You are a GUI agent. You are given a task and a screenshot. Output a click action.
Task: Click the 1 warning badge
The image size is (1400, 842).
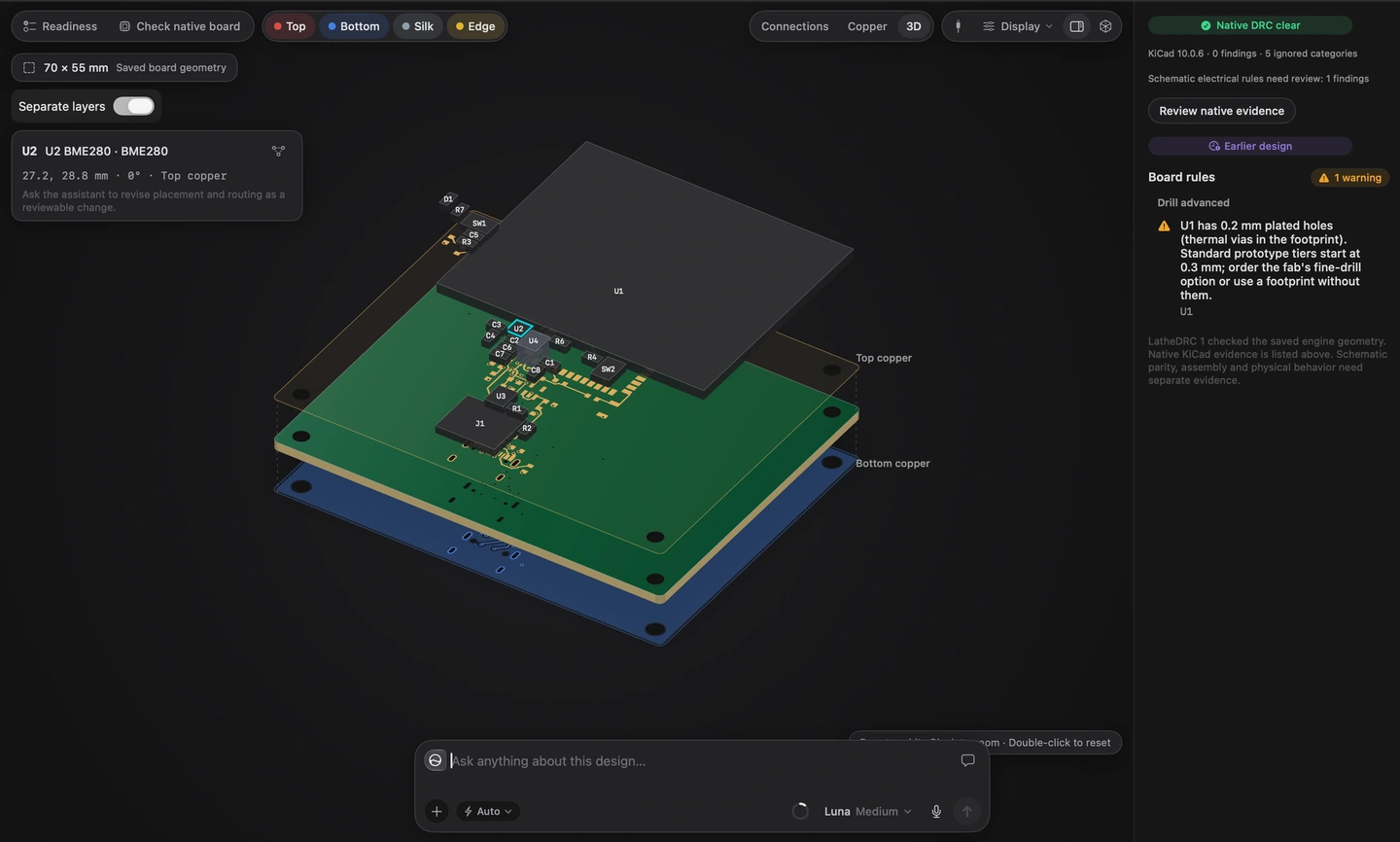(x=1350, y=178)
